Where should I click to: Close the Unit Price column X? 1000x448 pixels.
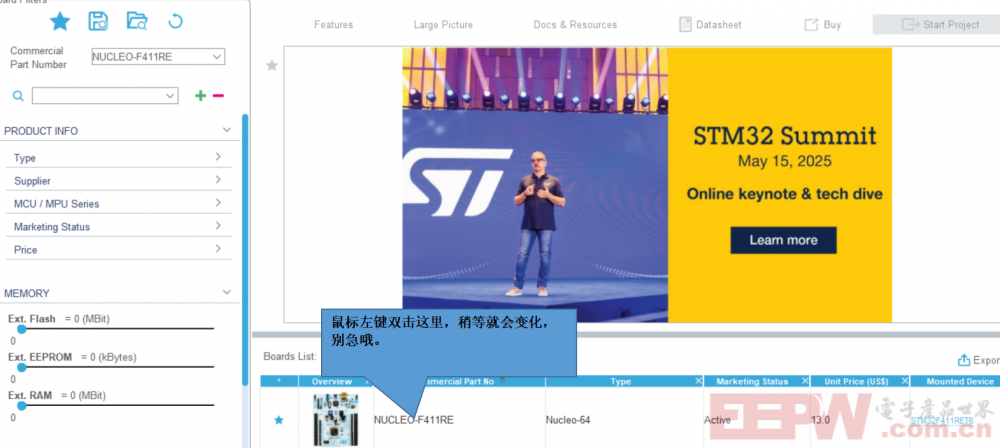(904, 381)
